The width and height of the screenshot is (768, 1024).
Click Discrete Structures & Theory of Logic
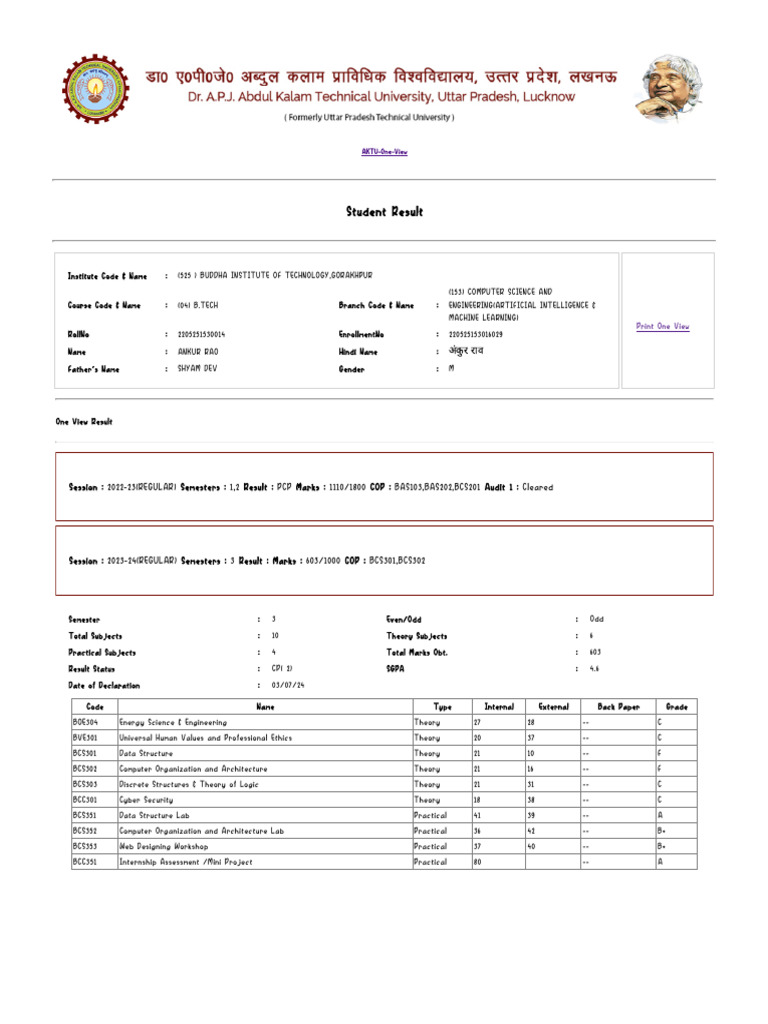[189, 784]
